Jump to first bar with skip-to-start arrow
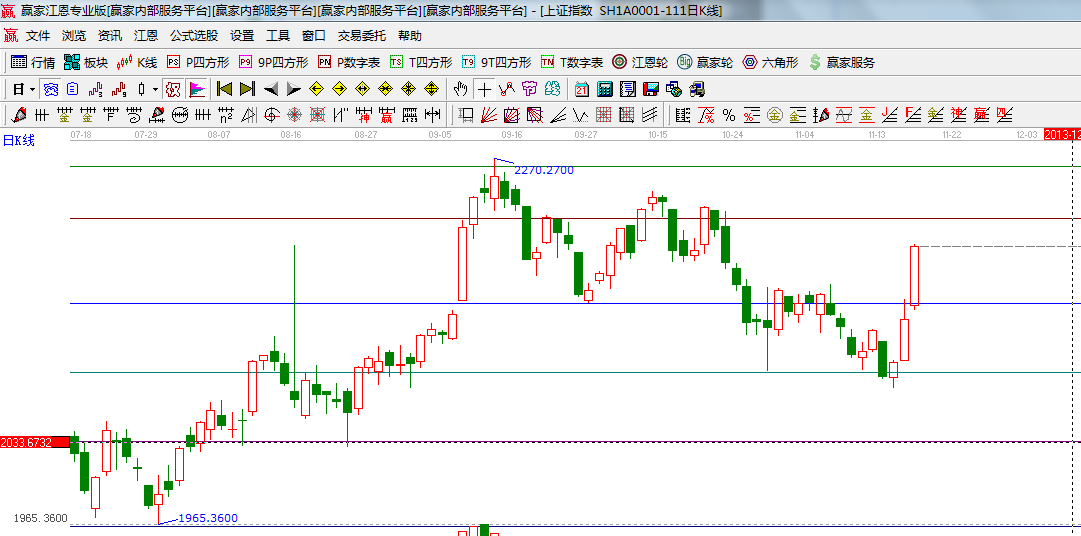This screenshot has width=1081, height=536. (x=224, y=89)
